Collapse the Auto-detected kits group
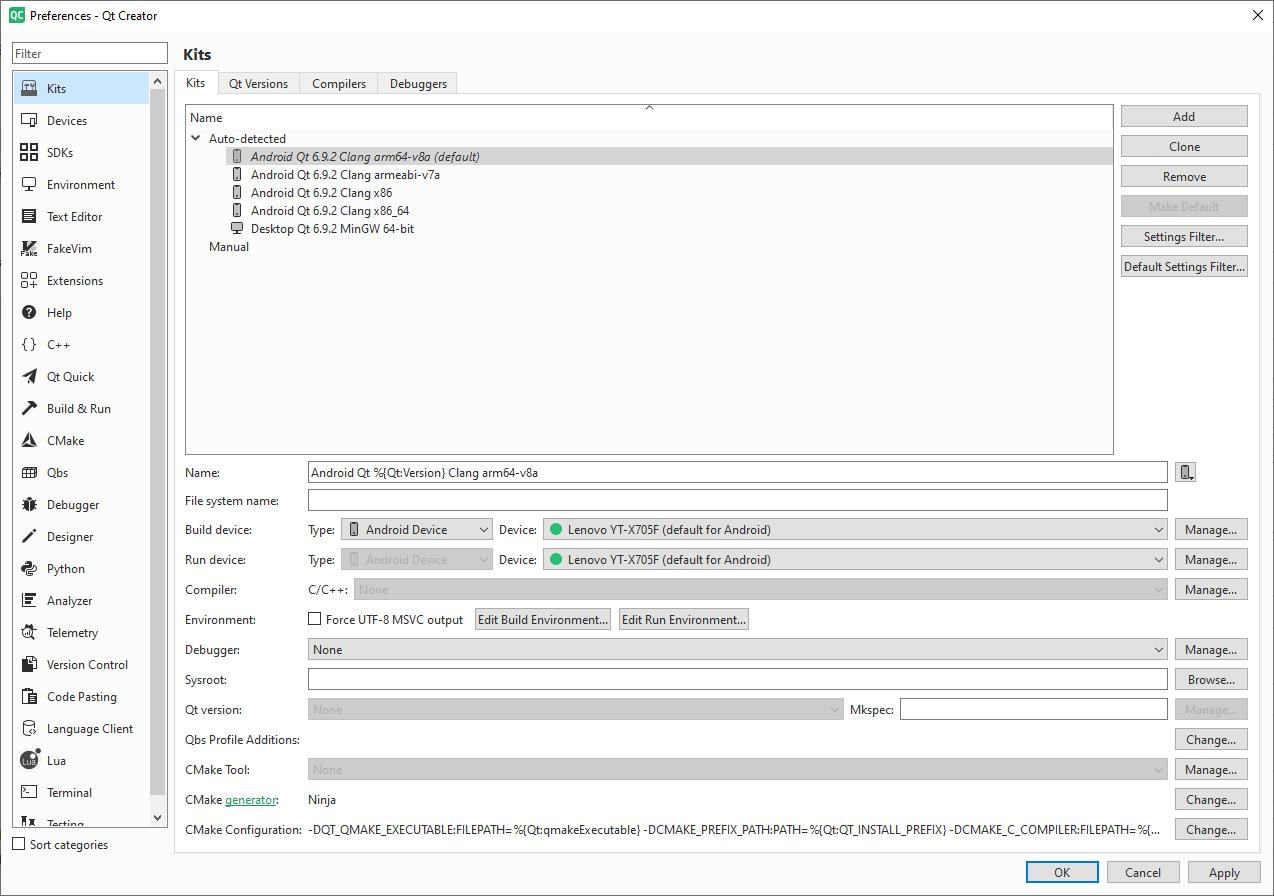 196,139
